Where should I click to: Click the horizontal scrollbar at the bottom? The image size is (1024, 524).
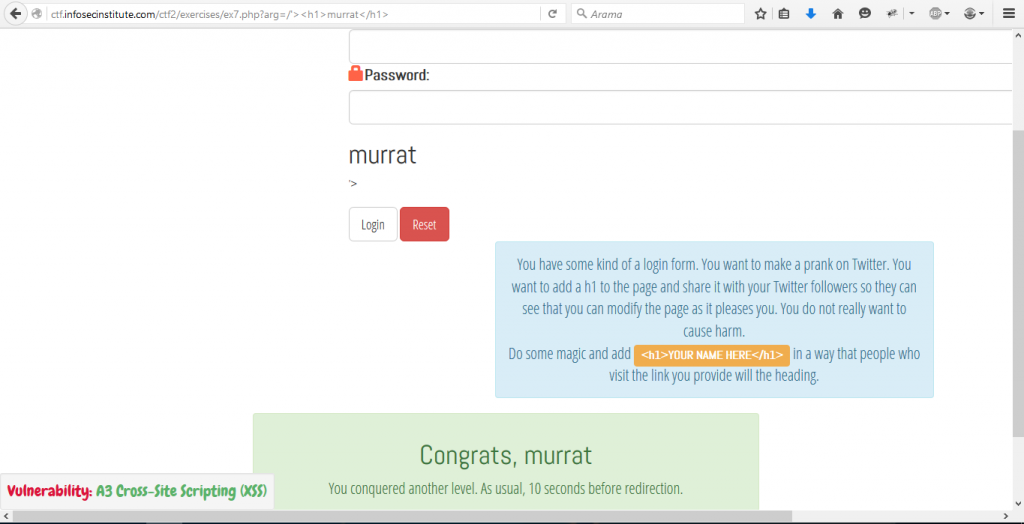pyautogui.click(x=400, y=516)
